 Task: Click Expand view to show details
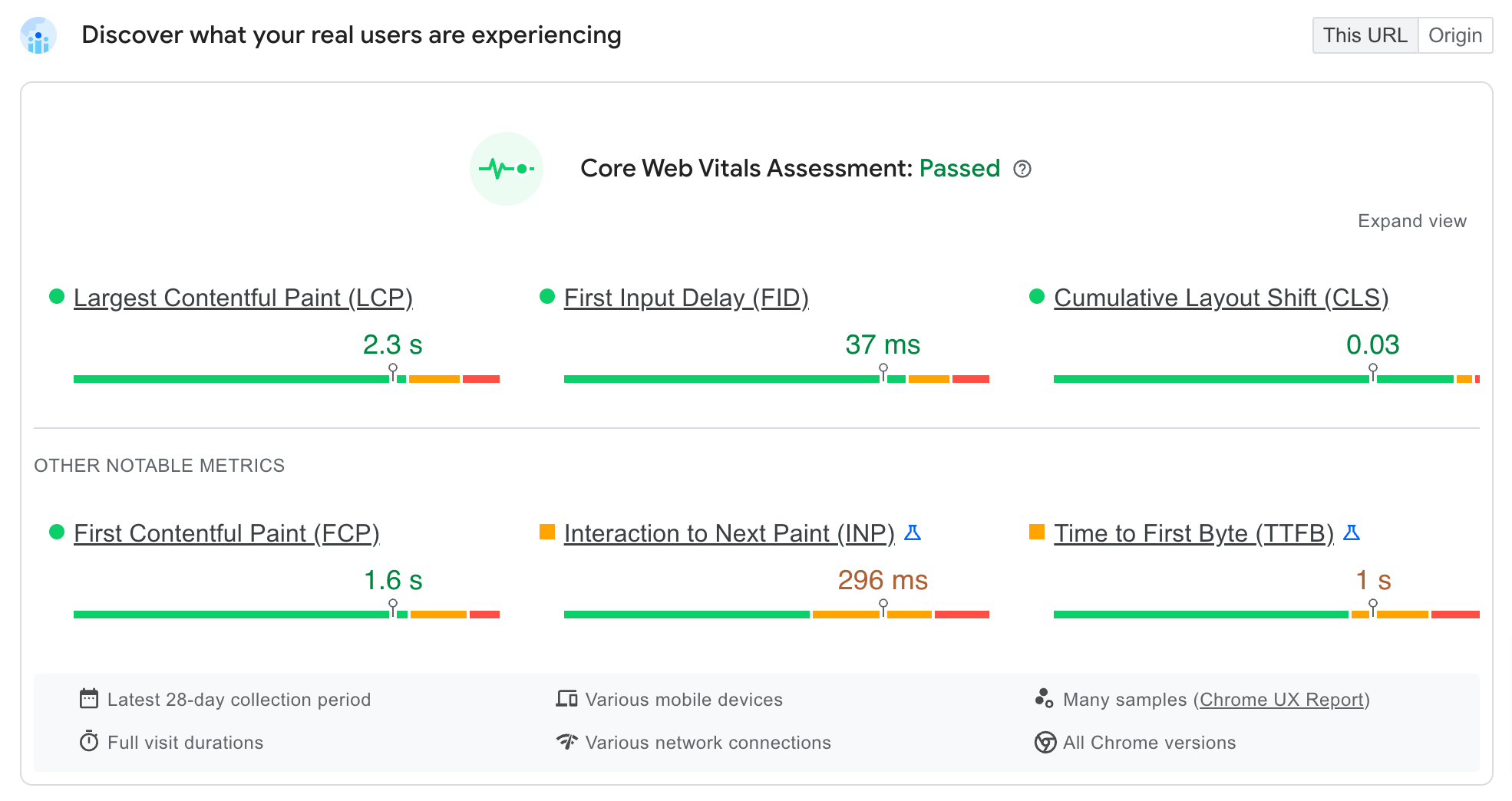pyautogui.click(x=1412, y=221)
